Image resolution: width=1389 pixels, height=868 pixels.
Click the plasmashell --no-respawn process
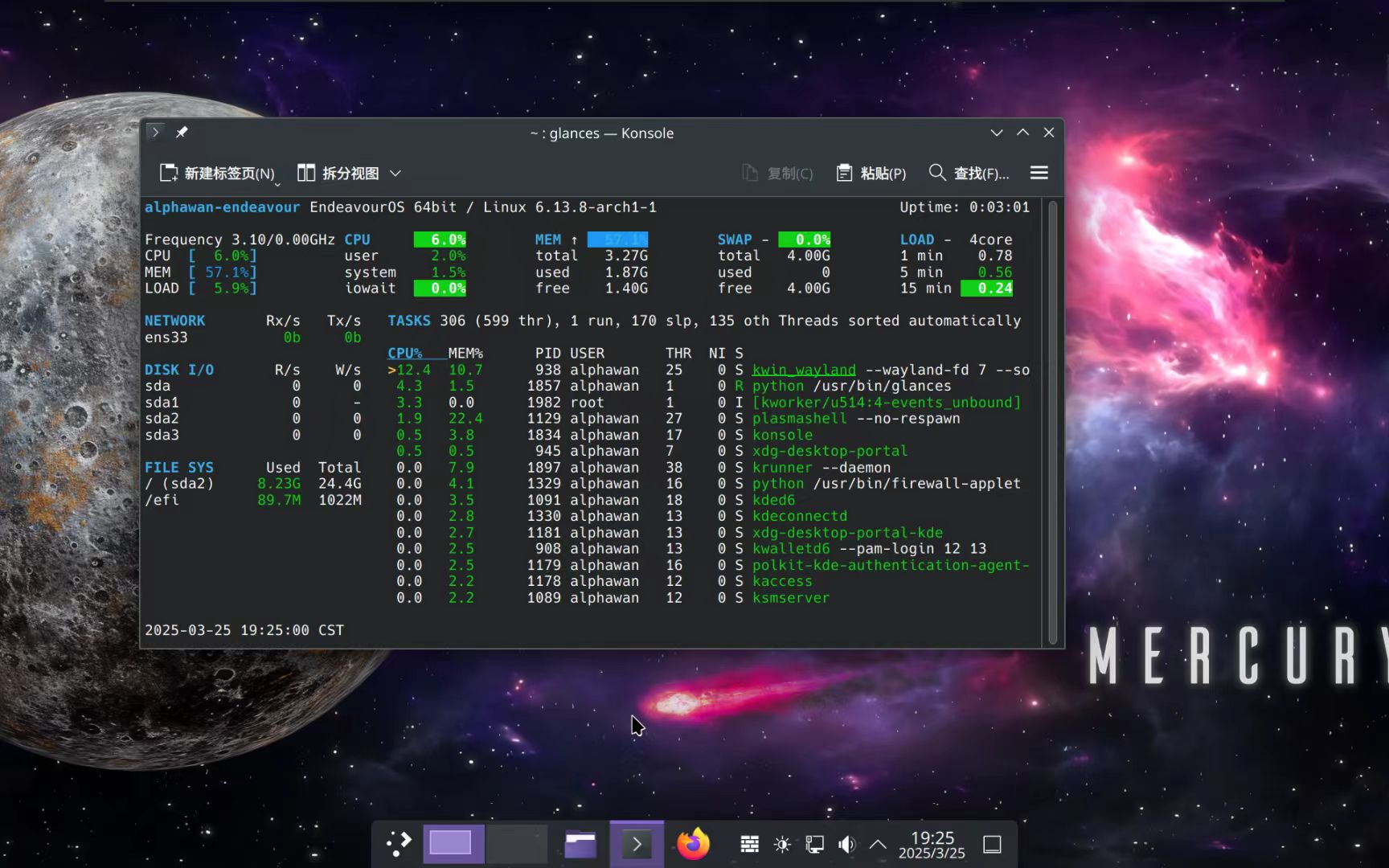[856, 419]
